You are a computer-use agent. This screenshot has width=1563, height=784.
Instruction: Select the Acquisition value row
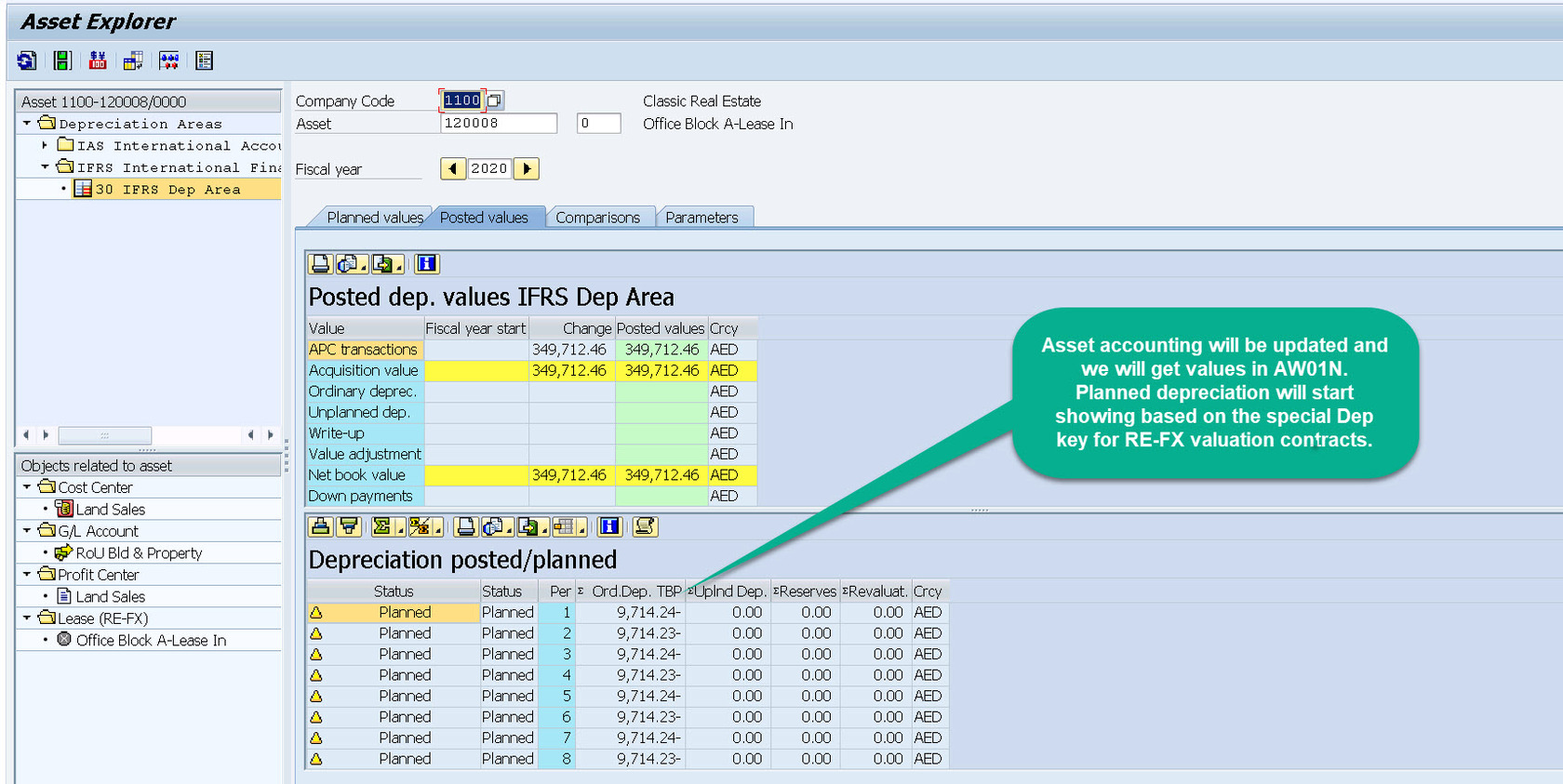(532, 370)
